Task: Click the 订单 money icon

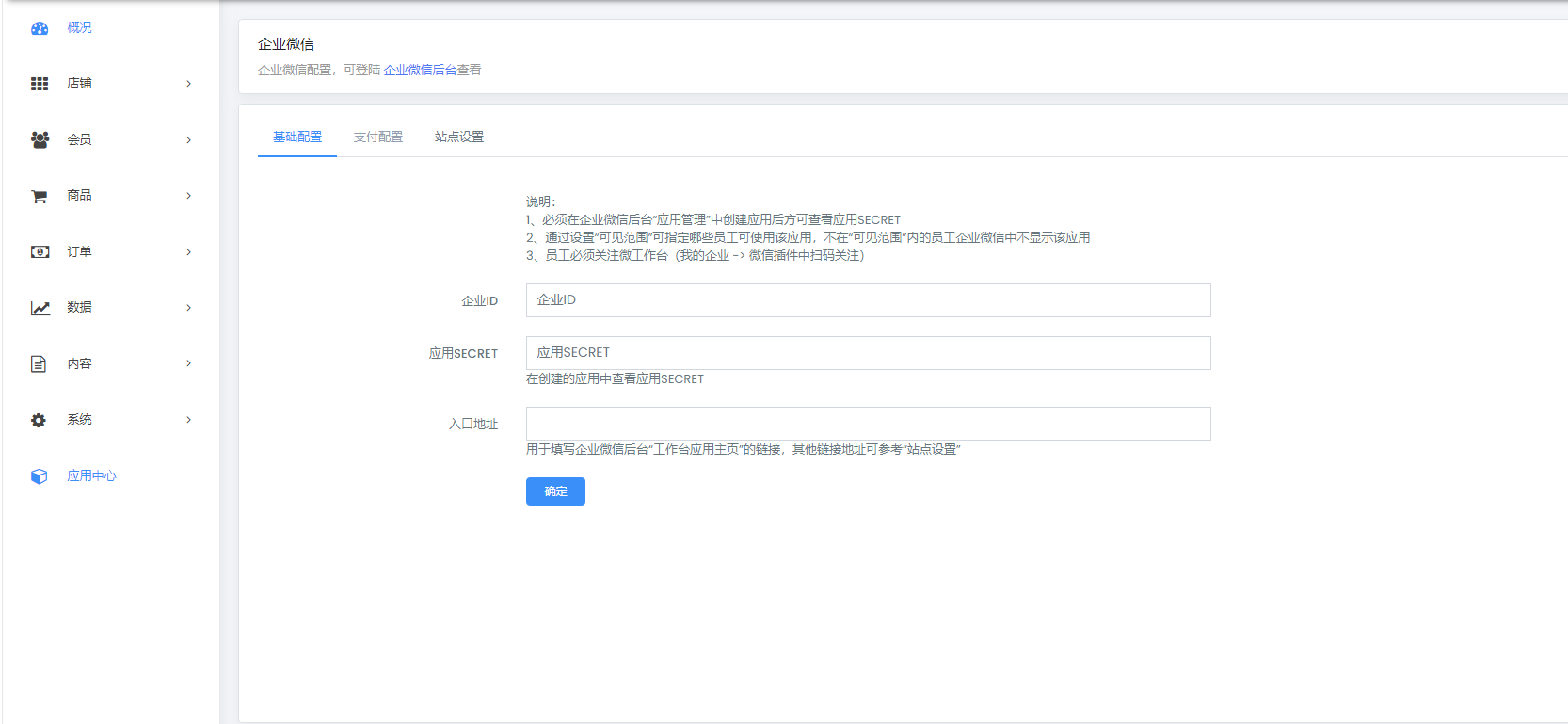Action: point(40,251)
